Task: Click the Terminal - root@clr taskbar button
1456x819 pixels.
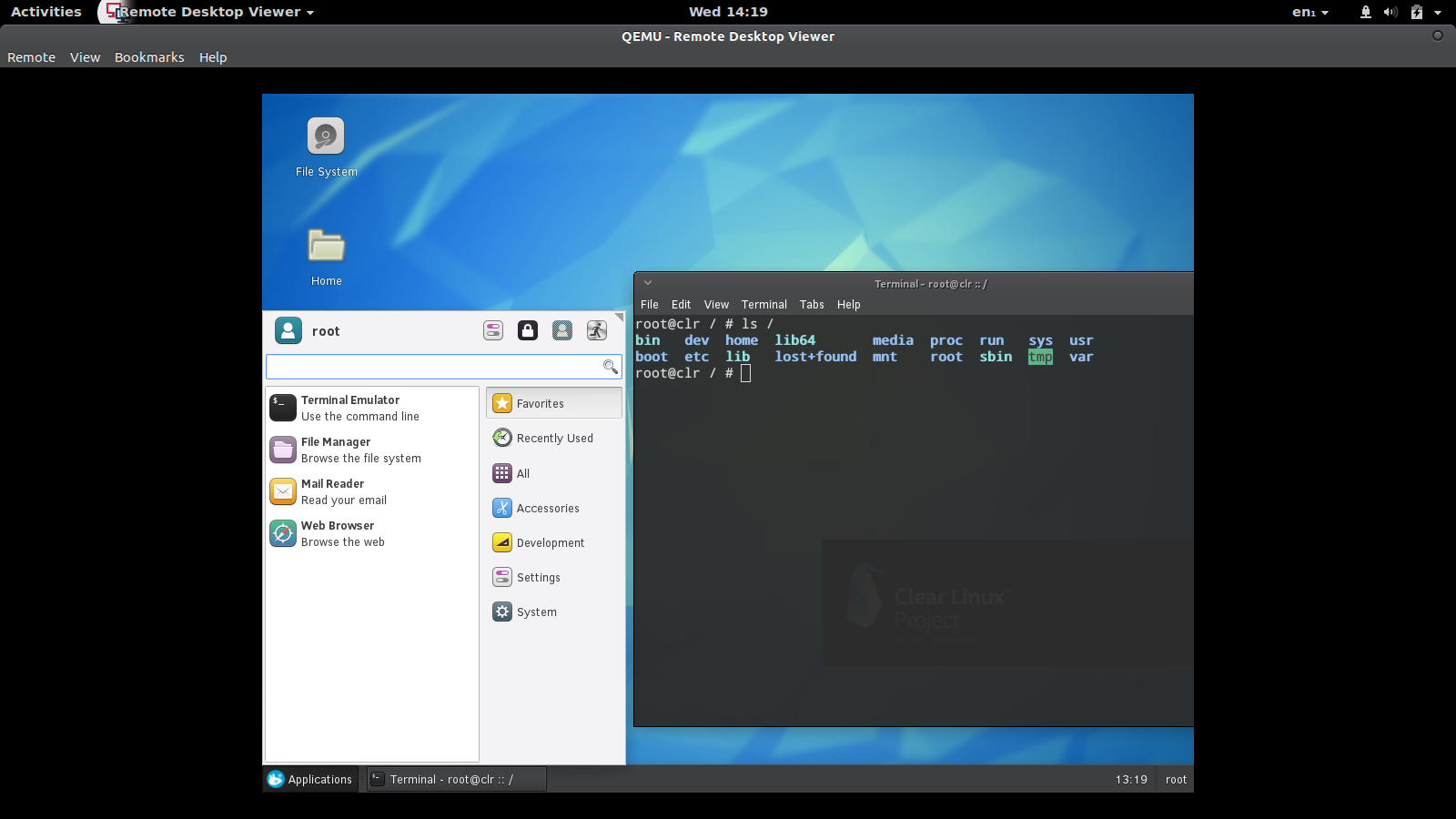Action: [x=456, y=779]
